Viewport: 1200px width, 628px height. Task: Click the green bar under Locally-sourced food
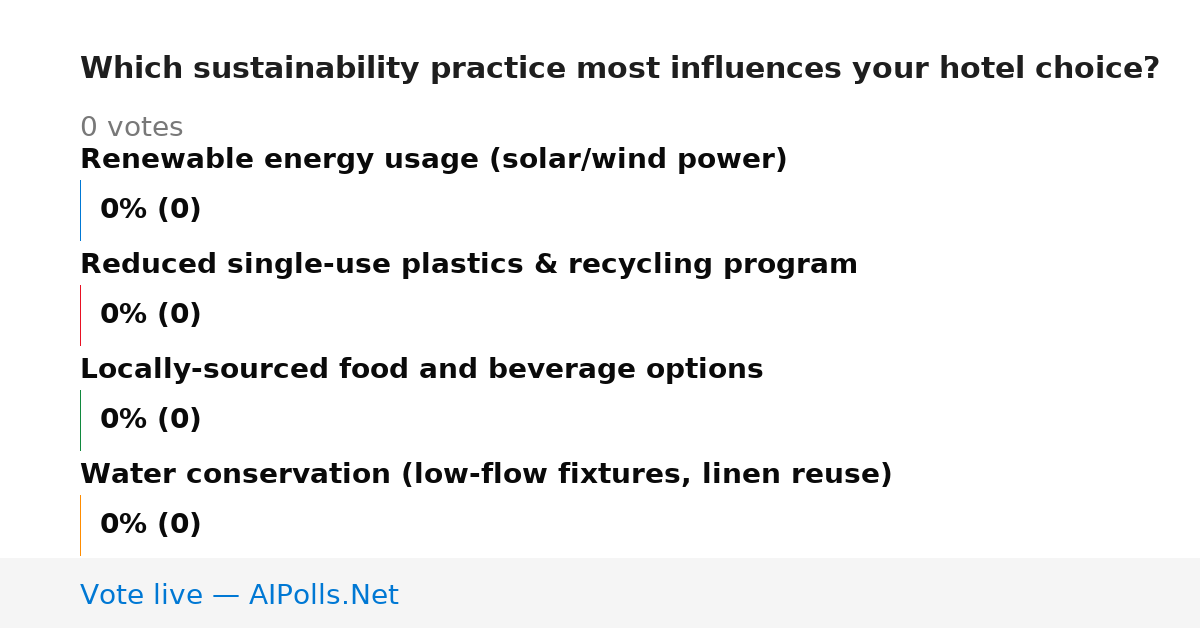pyautogui.click(x=80, y=420)
